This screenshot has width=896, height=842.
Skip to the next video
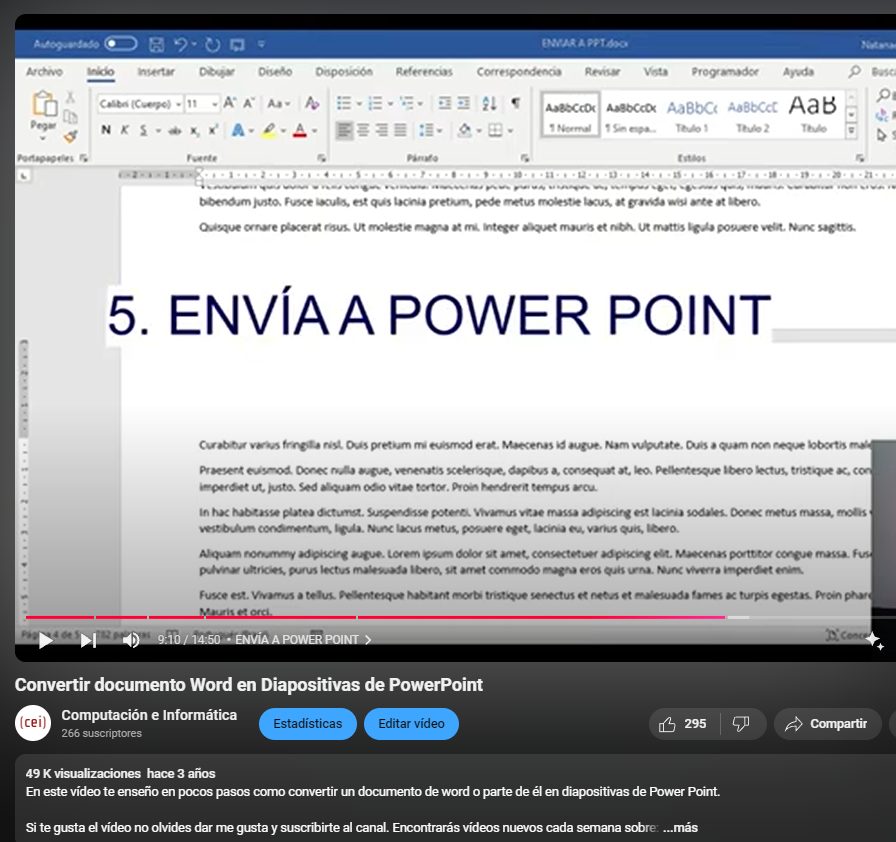click(x=88, y=640)
